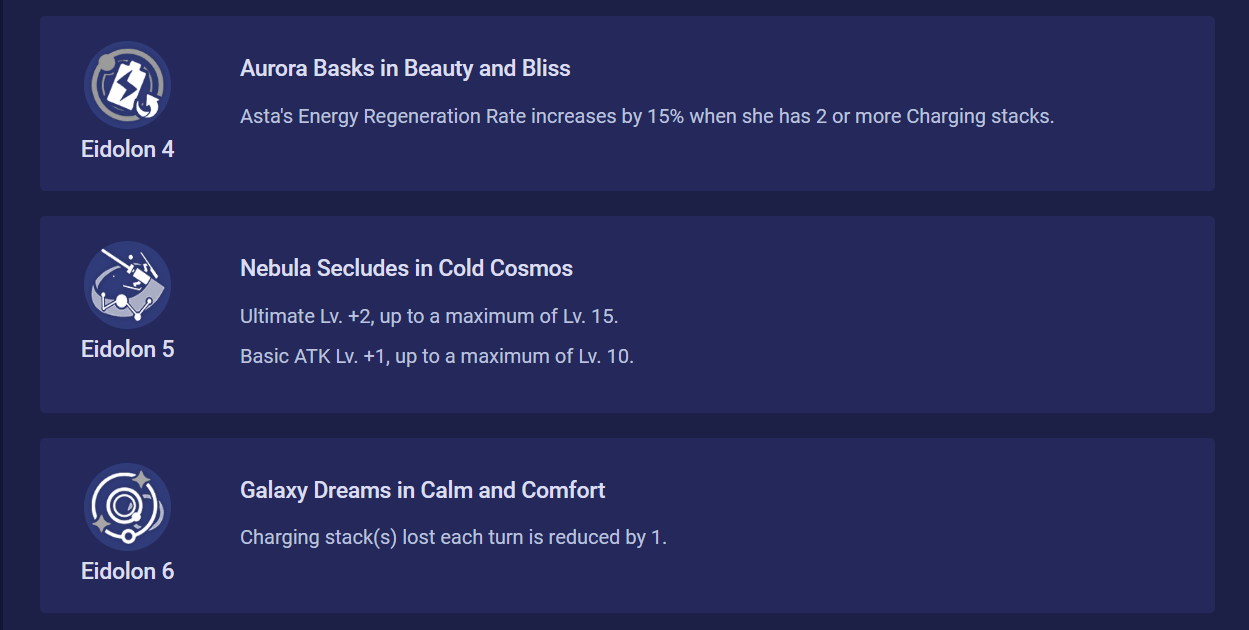Click the 'Eidolon 6' label under icon
Screen dimensions: 1249x630
click(128, 571)
